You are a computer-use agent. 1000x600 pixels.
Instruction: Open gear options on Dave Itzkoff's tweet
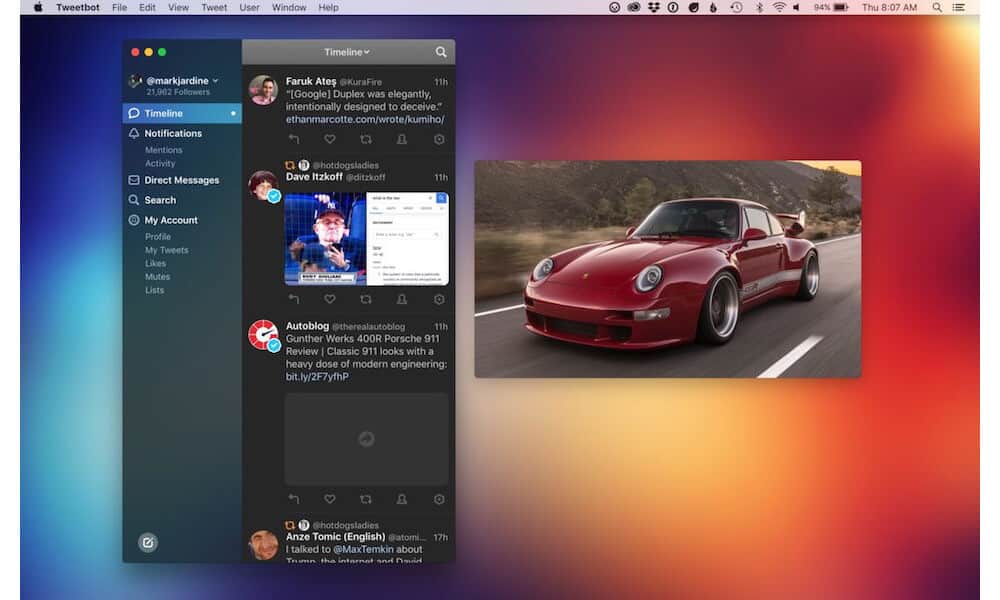click(x=439, y=299)
